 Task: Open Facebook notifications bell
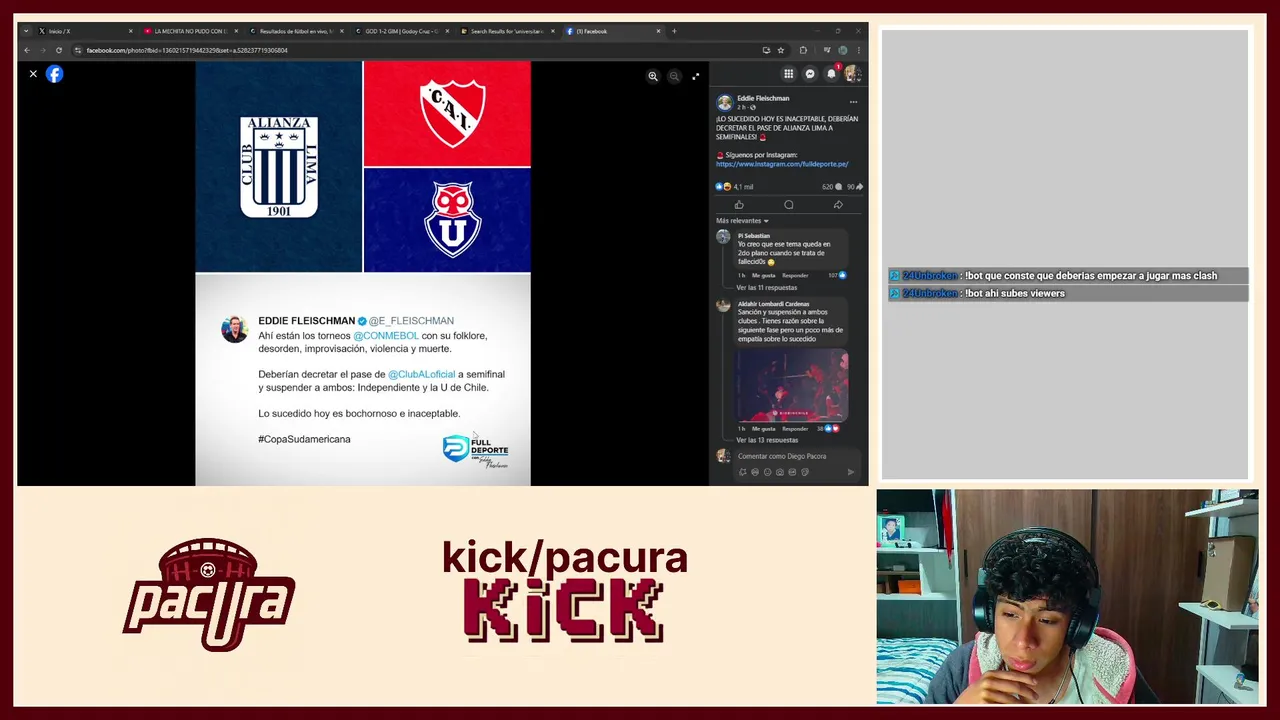(x=831, y=74)
